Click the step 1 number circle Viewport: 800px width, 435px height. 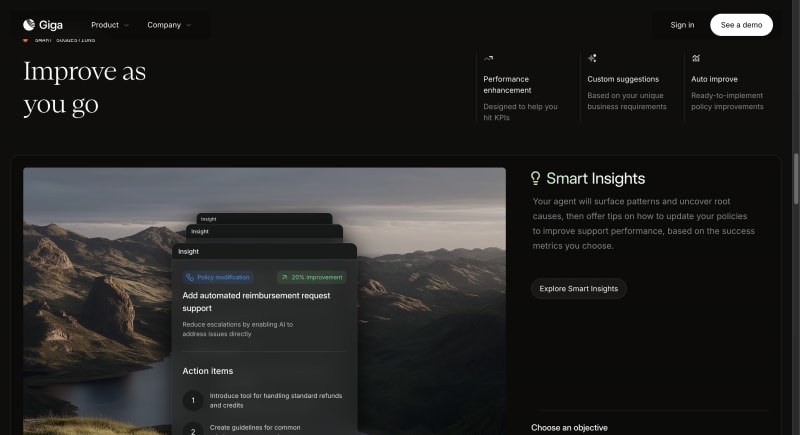tap(193, 400)
